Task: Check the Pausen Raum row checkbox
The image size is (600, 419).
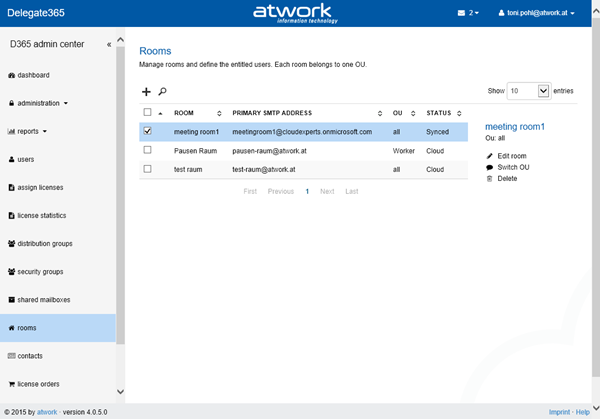Action: coord(147,150)
